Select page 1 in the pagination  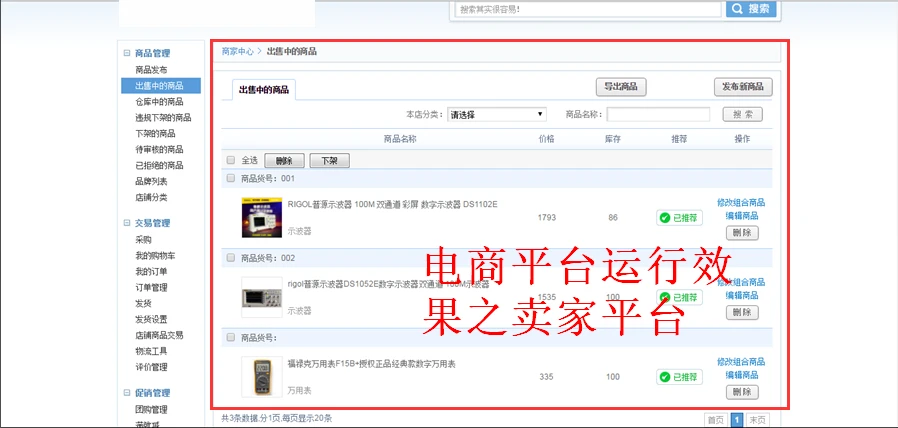tap(738, 420)
